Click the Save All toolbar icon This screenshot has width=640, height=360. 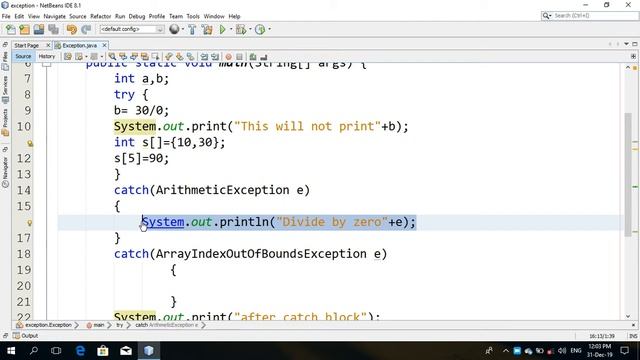pyautogui.click(x=53, y=29)
